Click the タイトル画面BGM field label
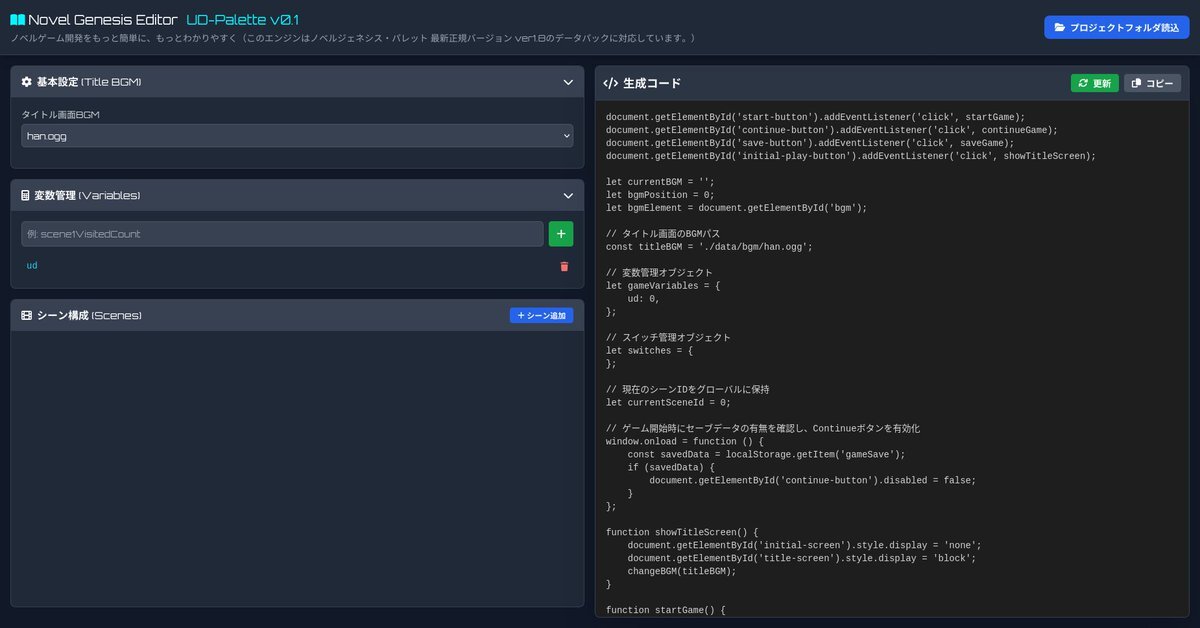The width and height of the screenshot is (1200, 628). [61, 115]
